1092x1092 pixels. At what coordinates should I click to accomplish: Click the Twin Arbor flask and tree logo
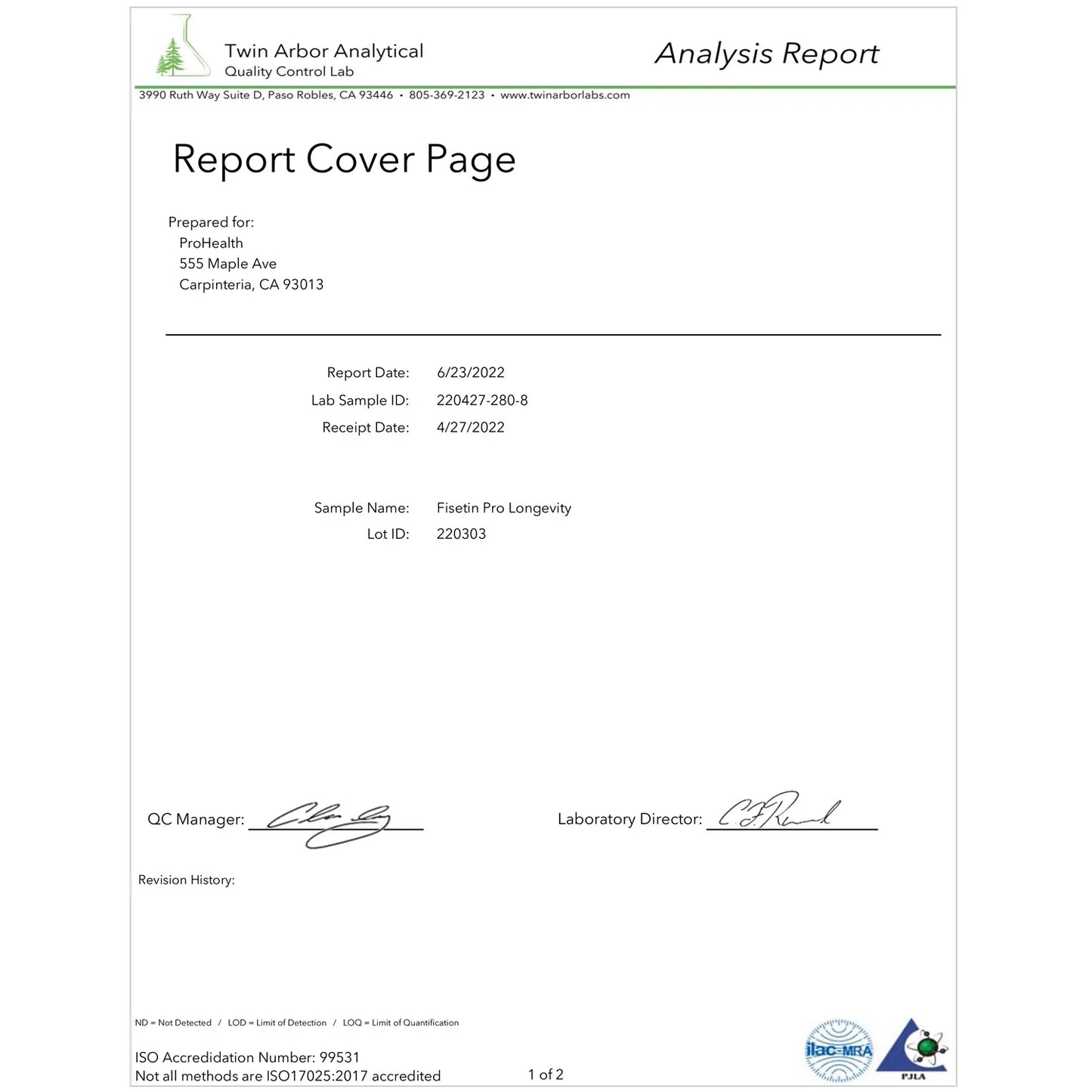point(182,47)
